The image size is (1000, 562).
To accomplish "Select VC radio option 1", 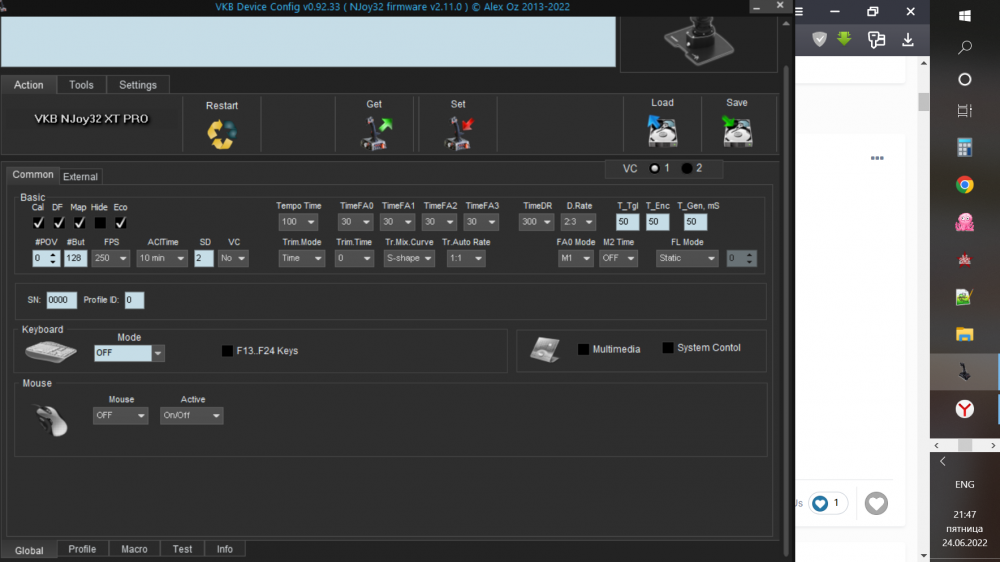I will 654,168.
